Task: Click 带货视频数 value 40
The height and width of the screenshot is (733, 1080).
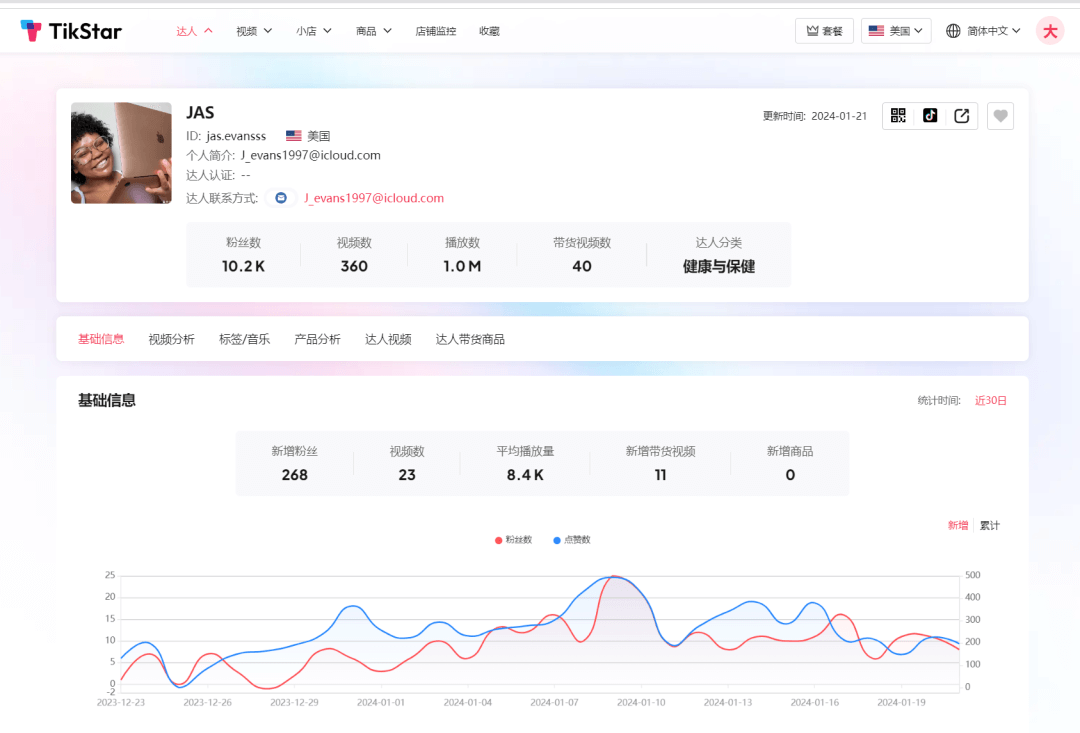Action: tap(582, 266)
